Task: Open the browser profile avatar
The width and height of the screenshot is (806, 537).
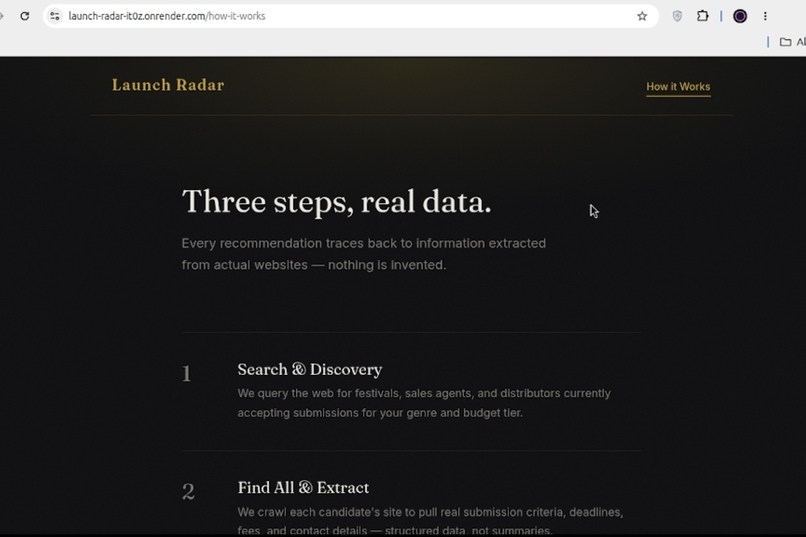Action: 740,16
